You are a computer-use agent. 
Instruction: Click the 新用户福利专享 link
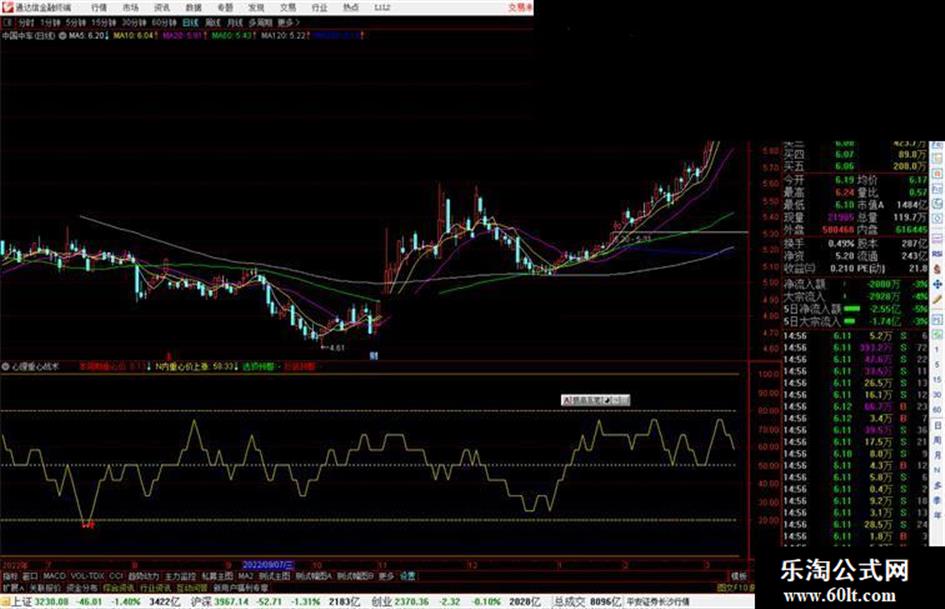pyautogui.click(x=240, y=587)
